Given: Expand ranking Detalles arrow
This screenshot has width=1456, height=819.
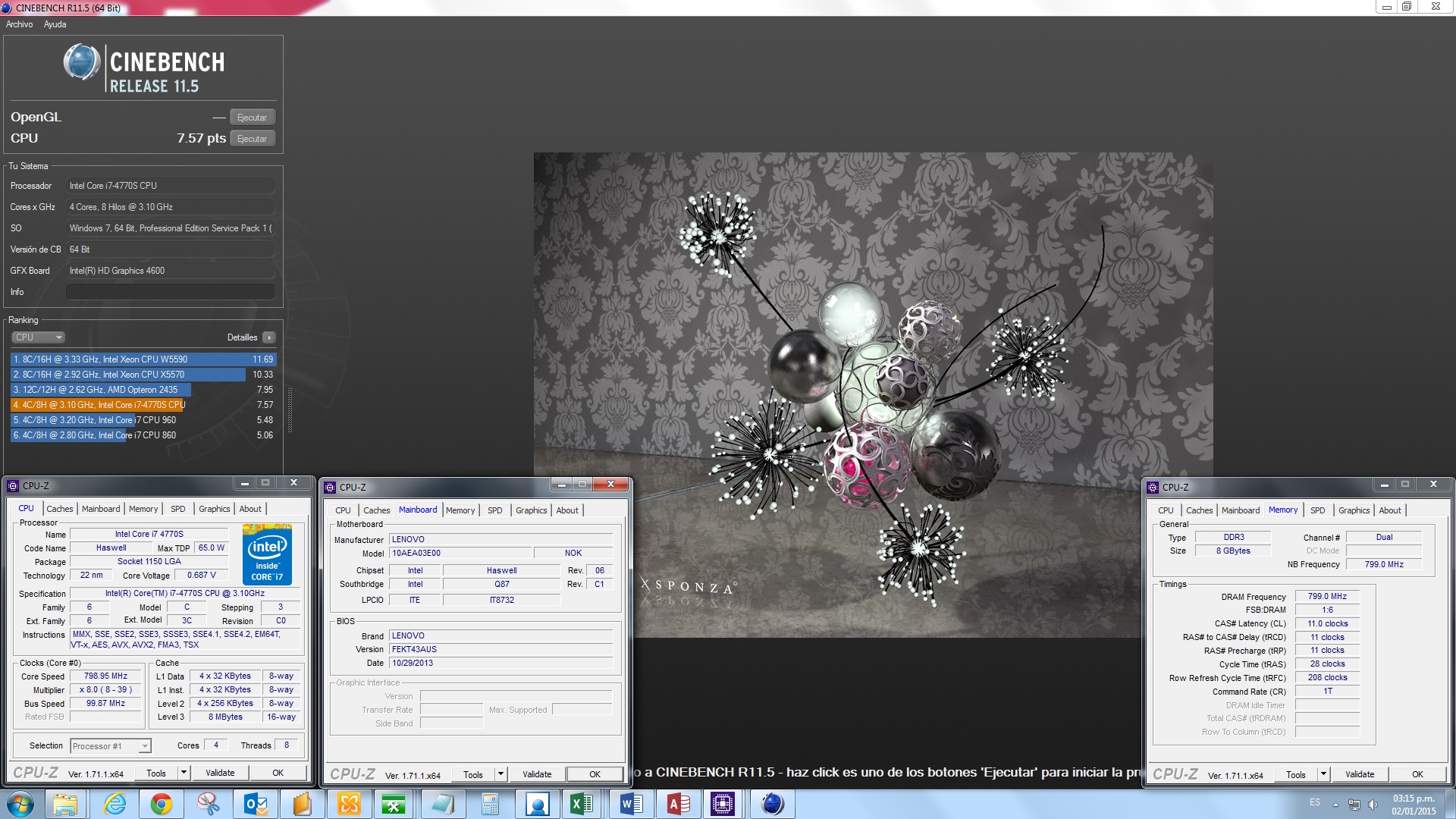Looking at the screenshot, I should [x=269, y=337].
